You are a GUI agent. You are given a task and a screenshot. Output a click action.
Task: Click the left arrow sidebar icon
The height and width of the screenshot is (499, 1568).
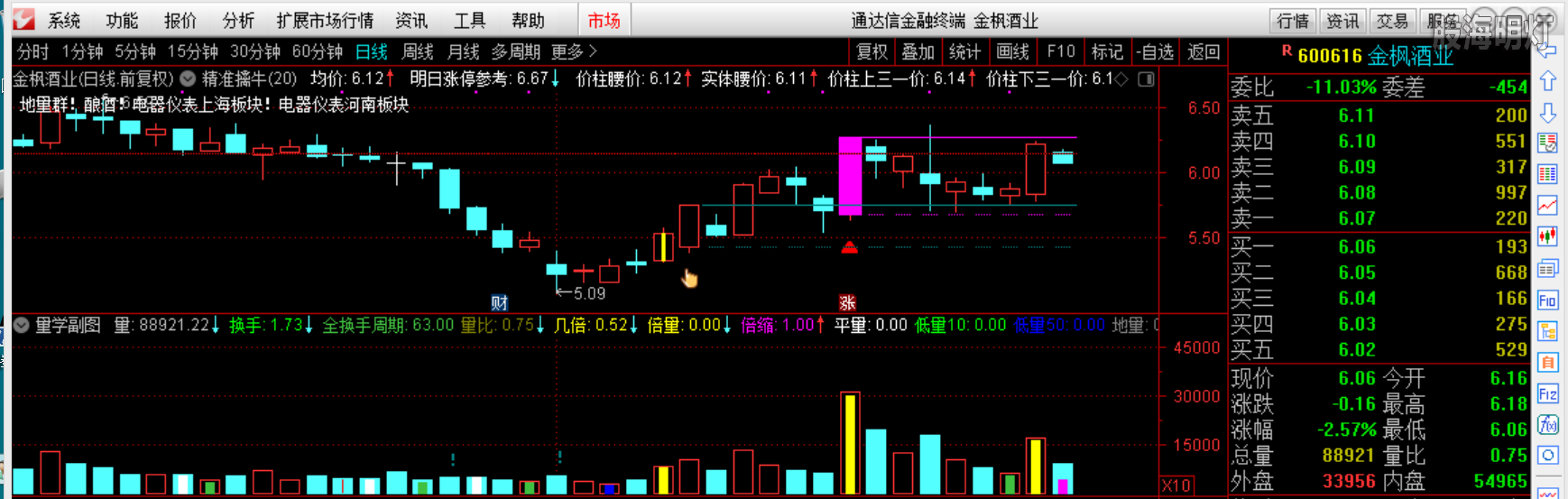(1548, 50)
